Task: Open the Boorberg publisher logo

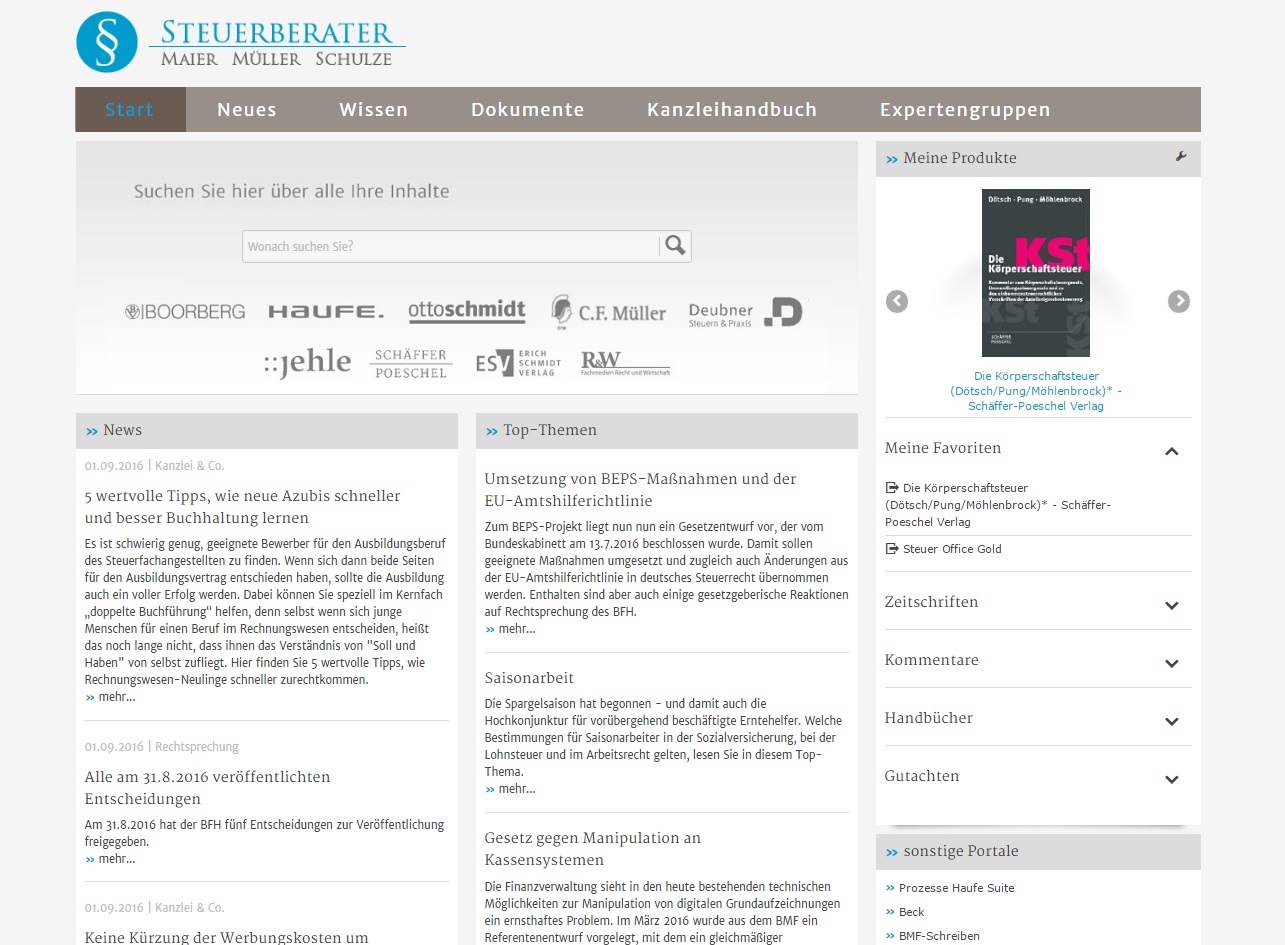Action: (185, 312)
